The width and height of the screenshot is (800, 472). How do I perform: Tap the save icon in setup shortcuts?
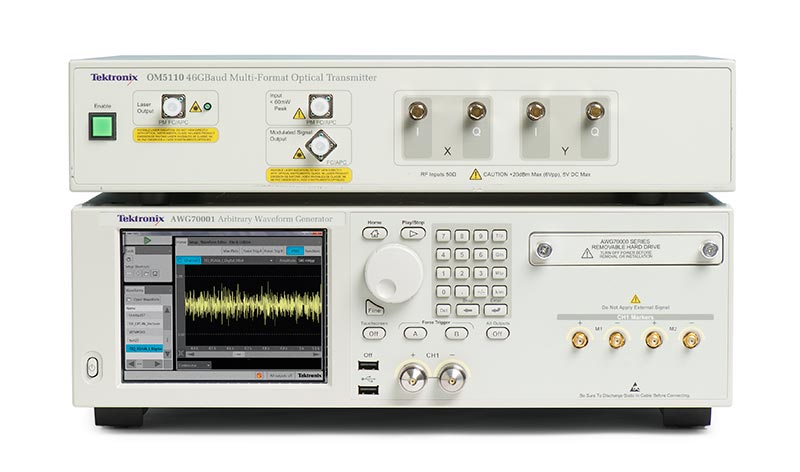[155, 274]
